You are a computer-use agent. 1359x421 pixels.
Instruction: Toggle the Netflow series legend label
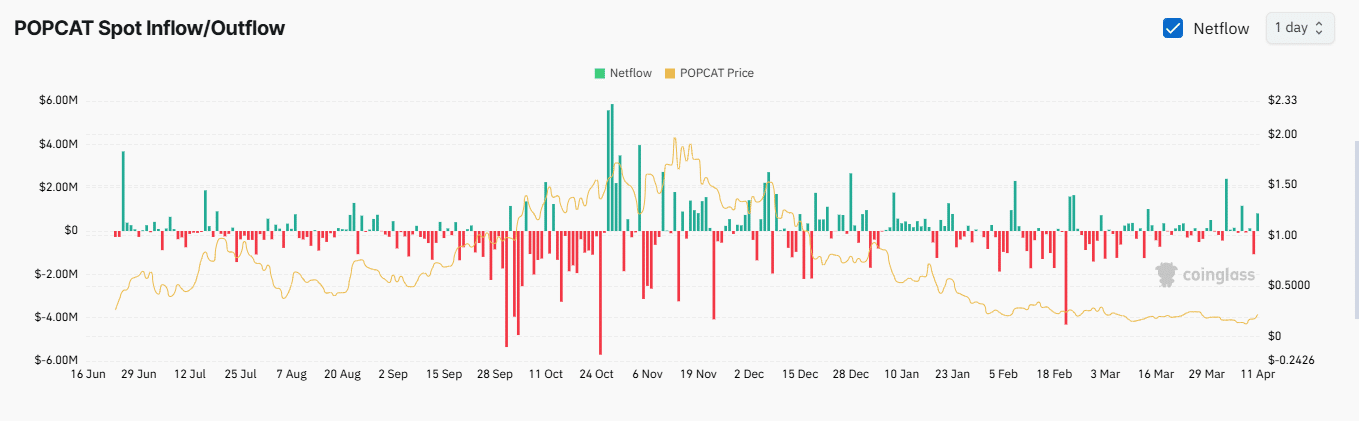click(x=630, y=73)
